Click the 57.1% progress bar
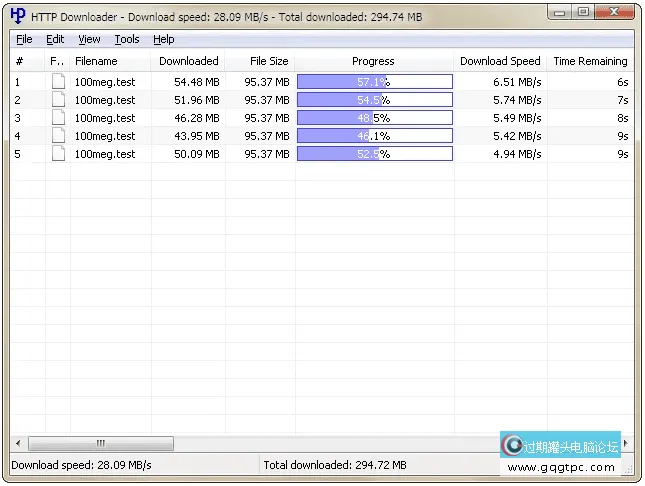This screenshot has height=486, width=645. click(x=375, y=81)
